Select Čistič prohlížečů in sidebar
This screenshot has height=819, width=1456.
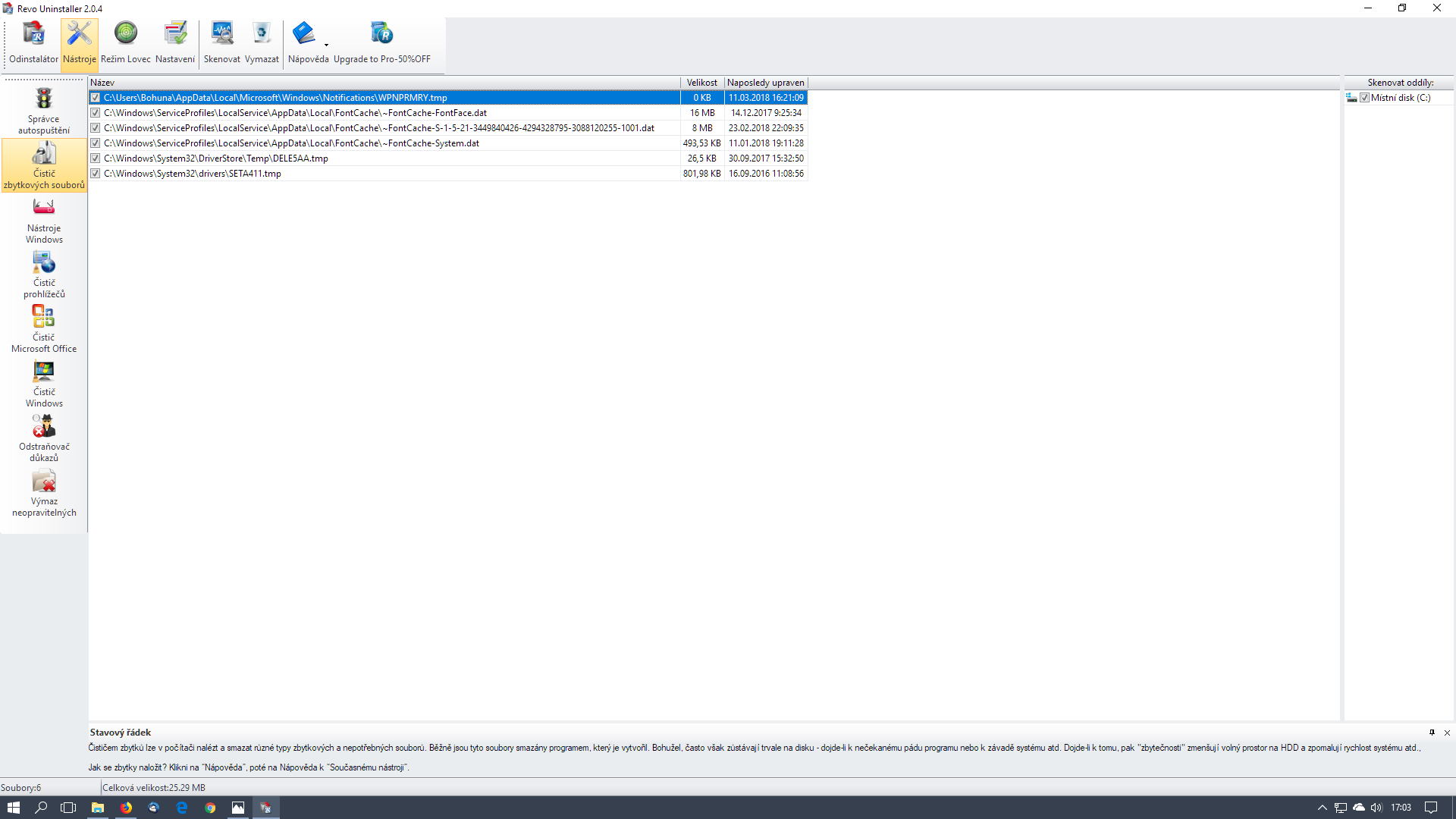(x=44, y=275)
